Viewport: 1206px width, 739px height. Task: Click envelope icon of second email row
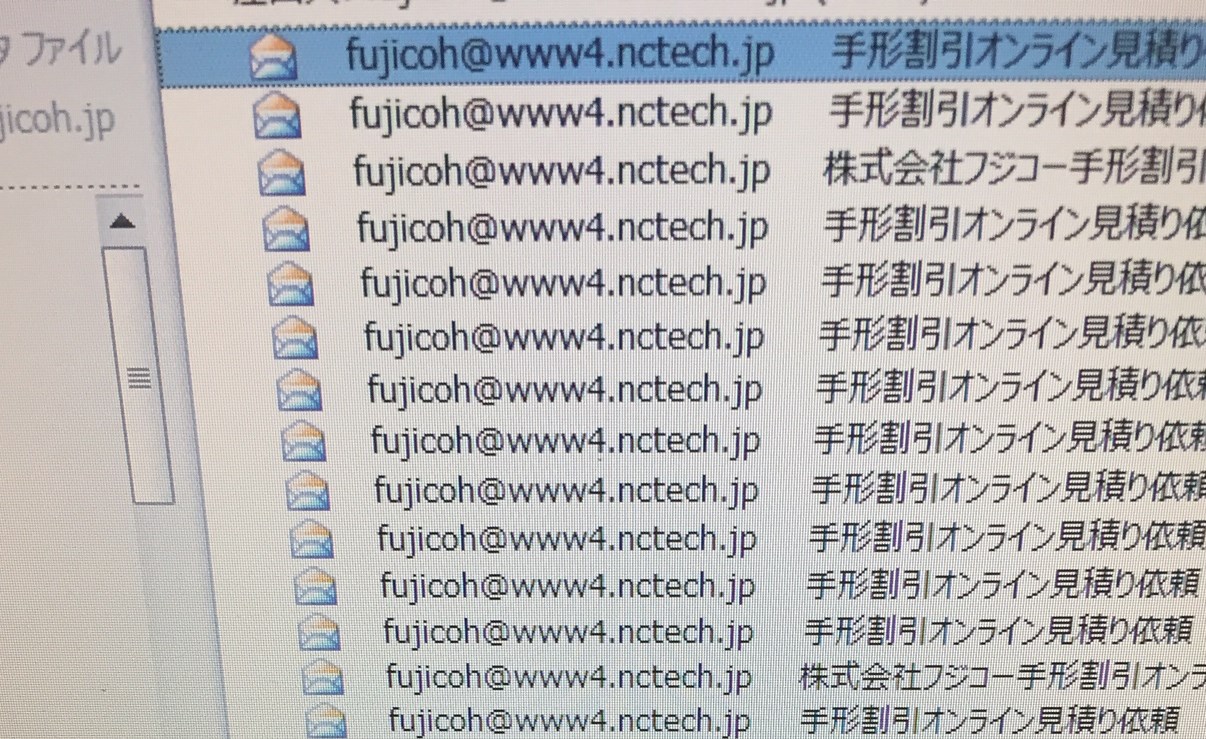tap(277, 116)
